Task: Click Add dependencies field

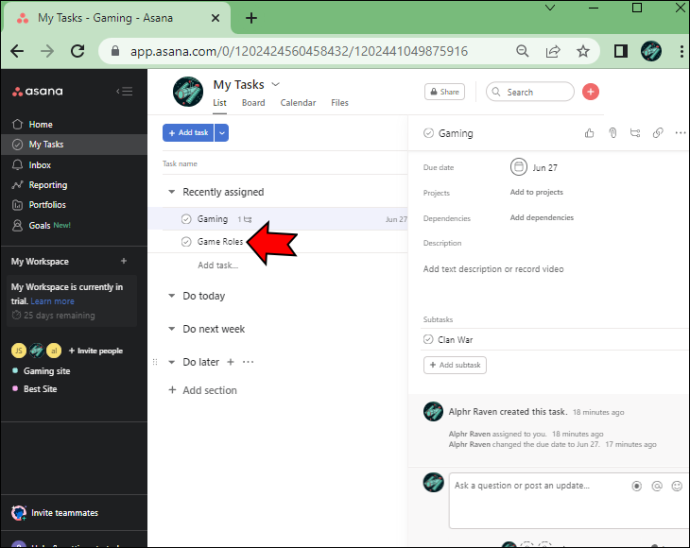Action: tap(542, 217)
